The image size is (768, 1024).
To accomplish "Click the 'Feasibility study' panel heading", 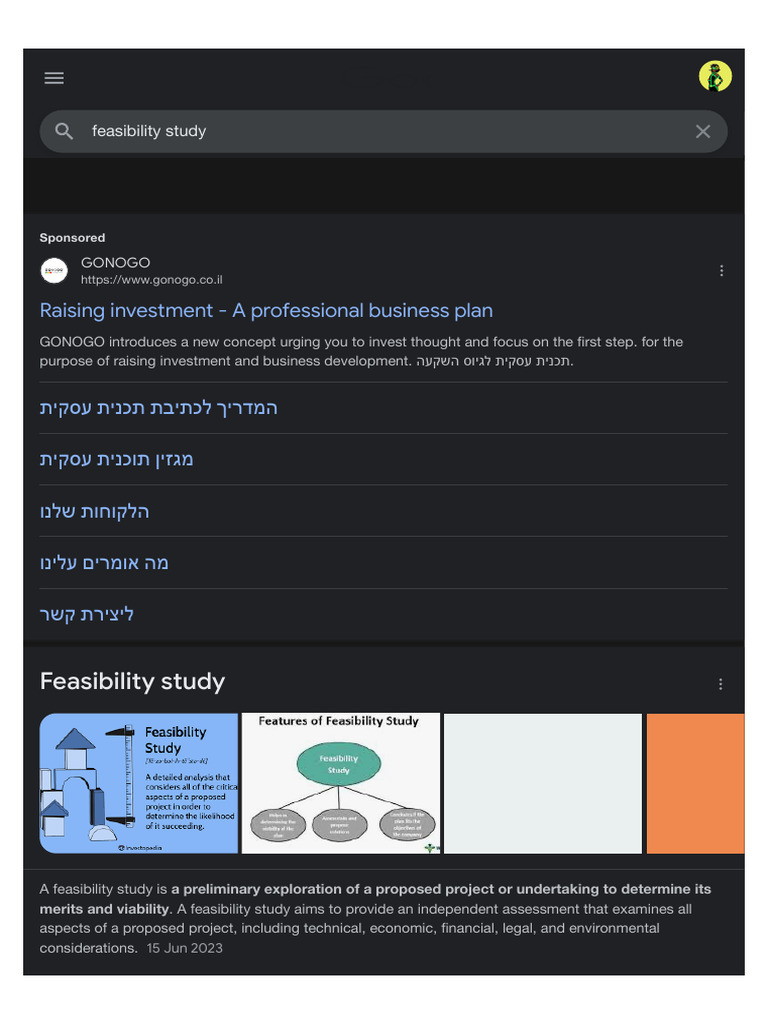I will point(132,682).
